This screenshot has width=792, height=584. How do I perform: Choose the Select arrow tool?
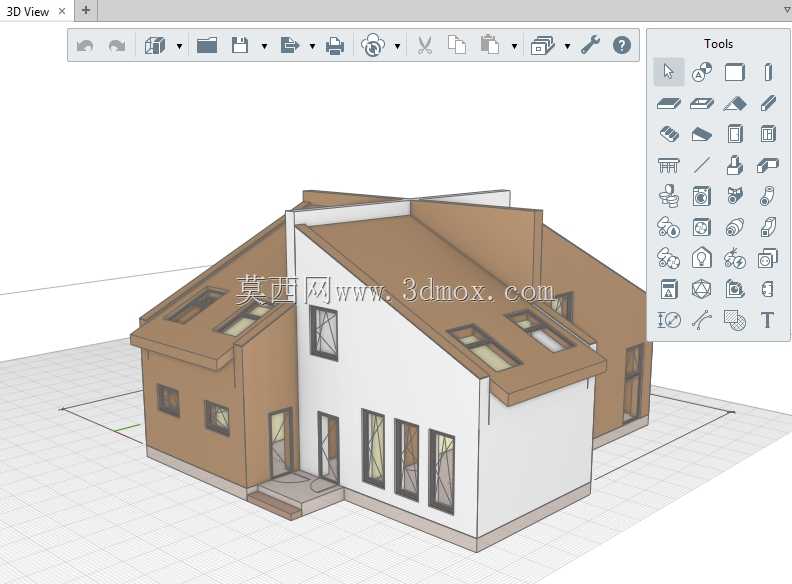pos(669,72)
